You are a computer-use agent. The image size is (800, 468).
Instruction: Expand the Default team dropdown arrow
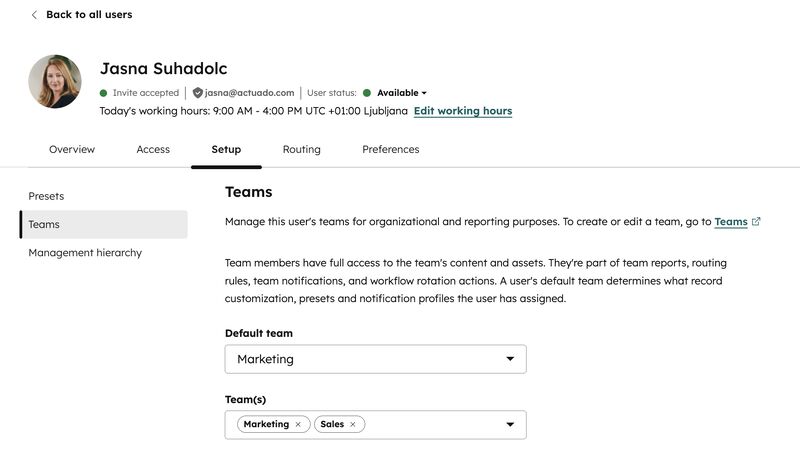tap(510, 359)
